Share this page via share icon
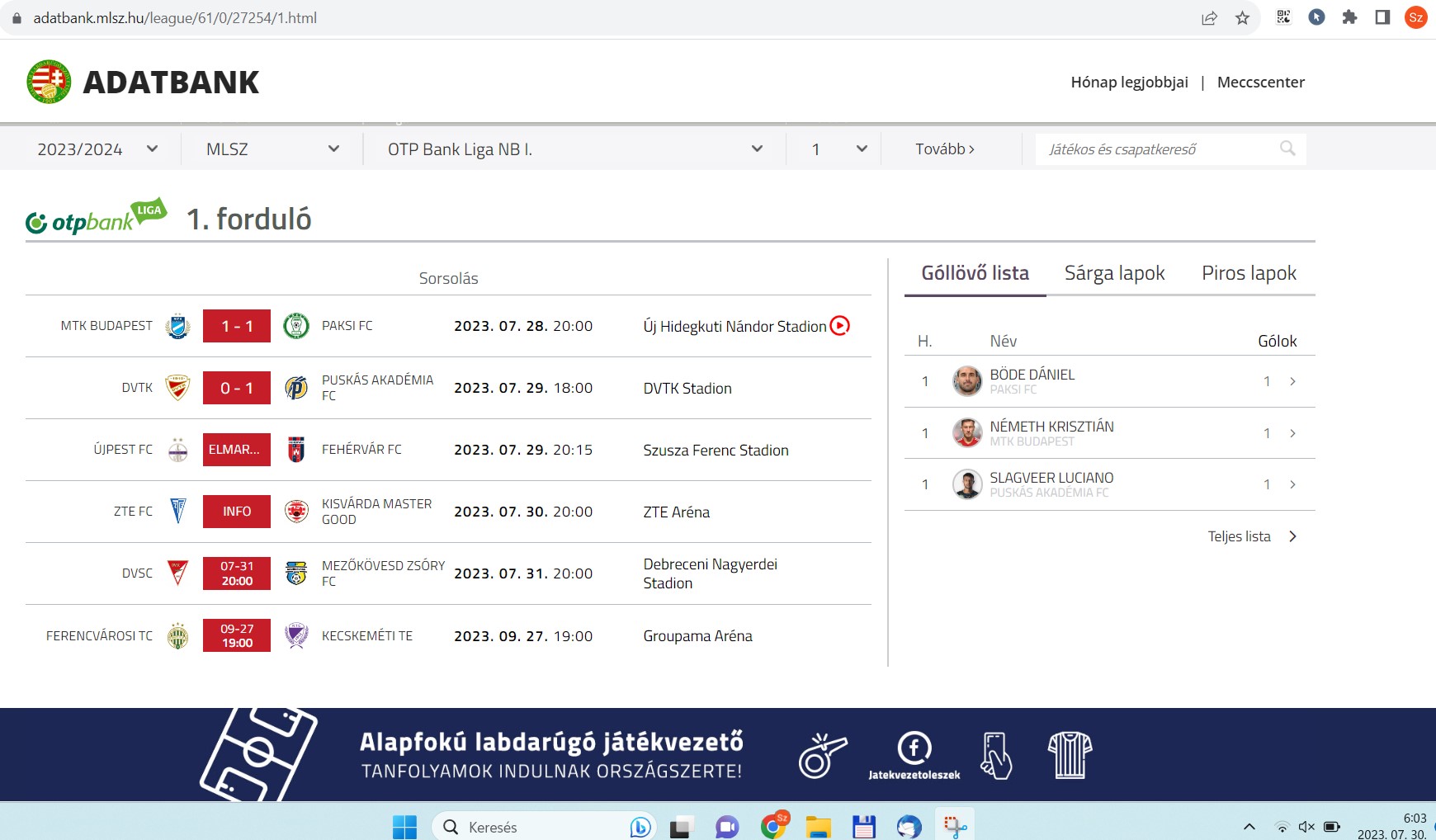 pyautogui.click(x=1209, y=17)
